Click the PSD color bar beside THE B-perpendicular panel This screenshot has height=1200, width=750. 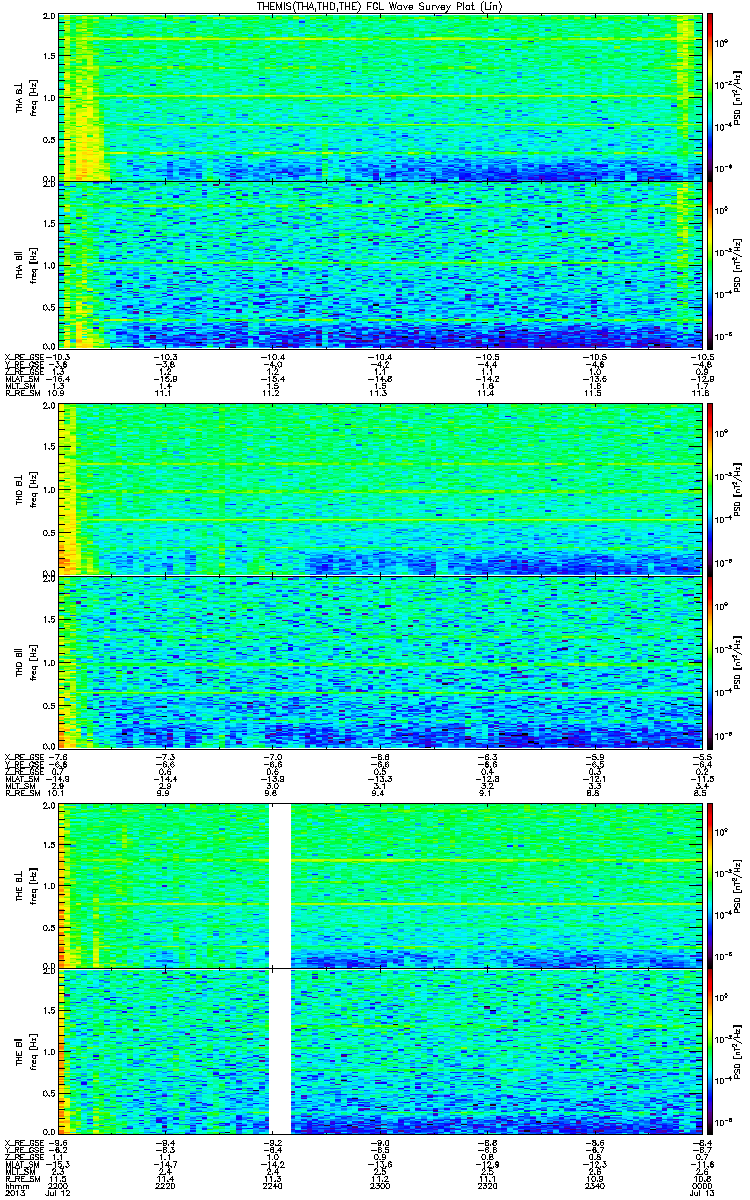(x=710, y=884)
